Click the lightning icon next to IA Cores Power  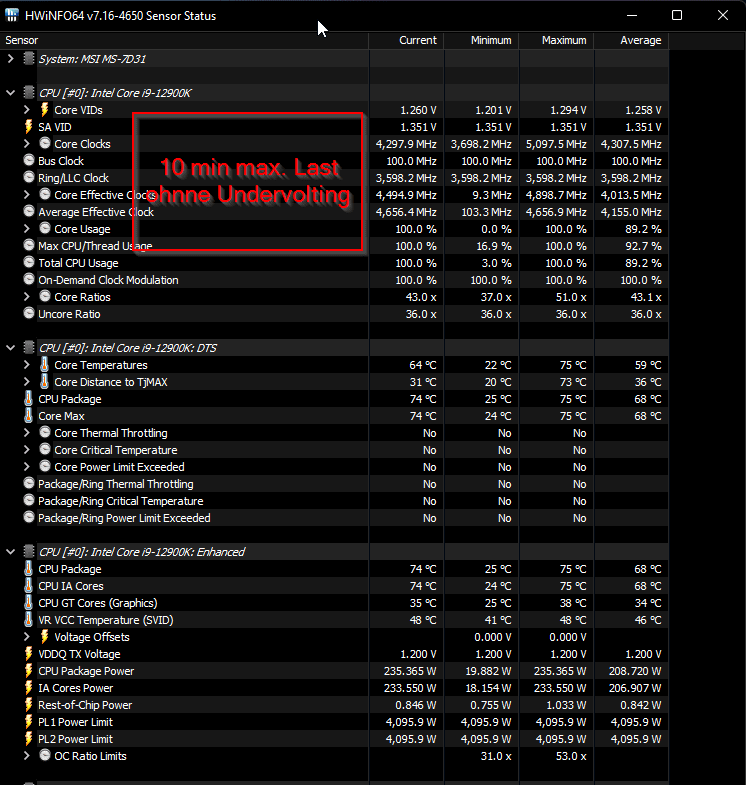(x=29, y=687)
